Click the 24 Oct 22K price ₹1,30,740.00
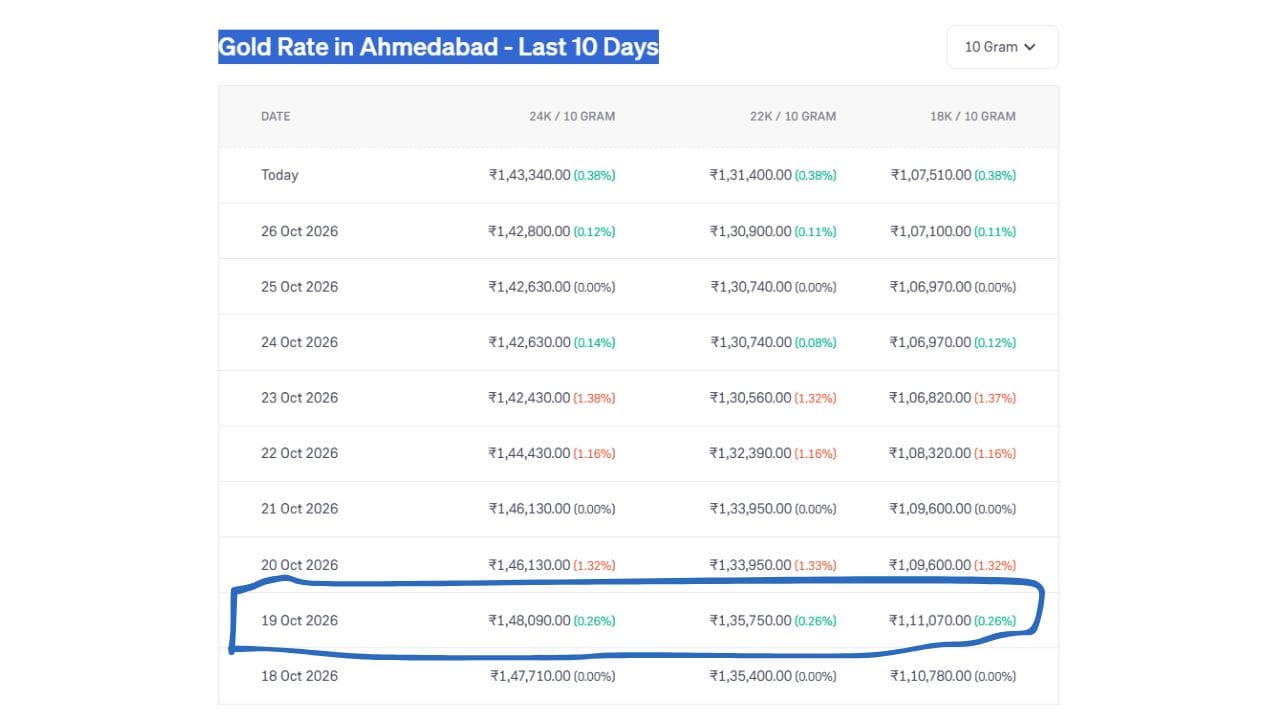 click(751, 342)
